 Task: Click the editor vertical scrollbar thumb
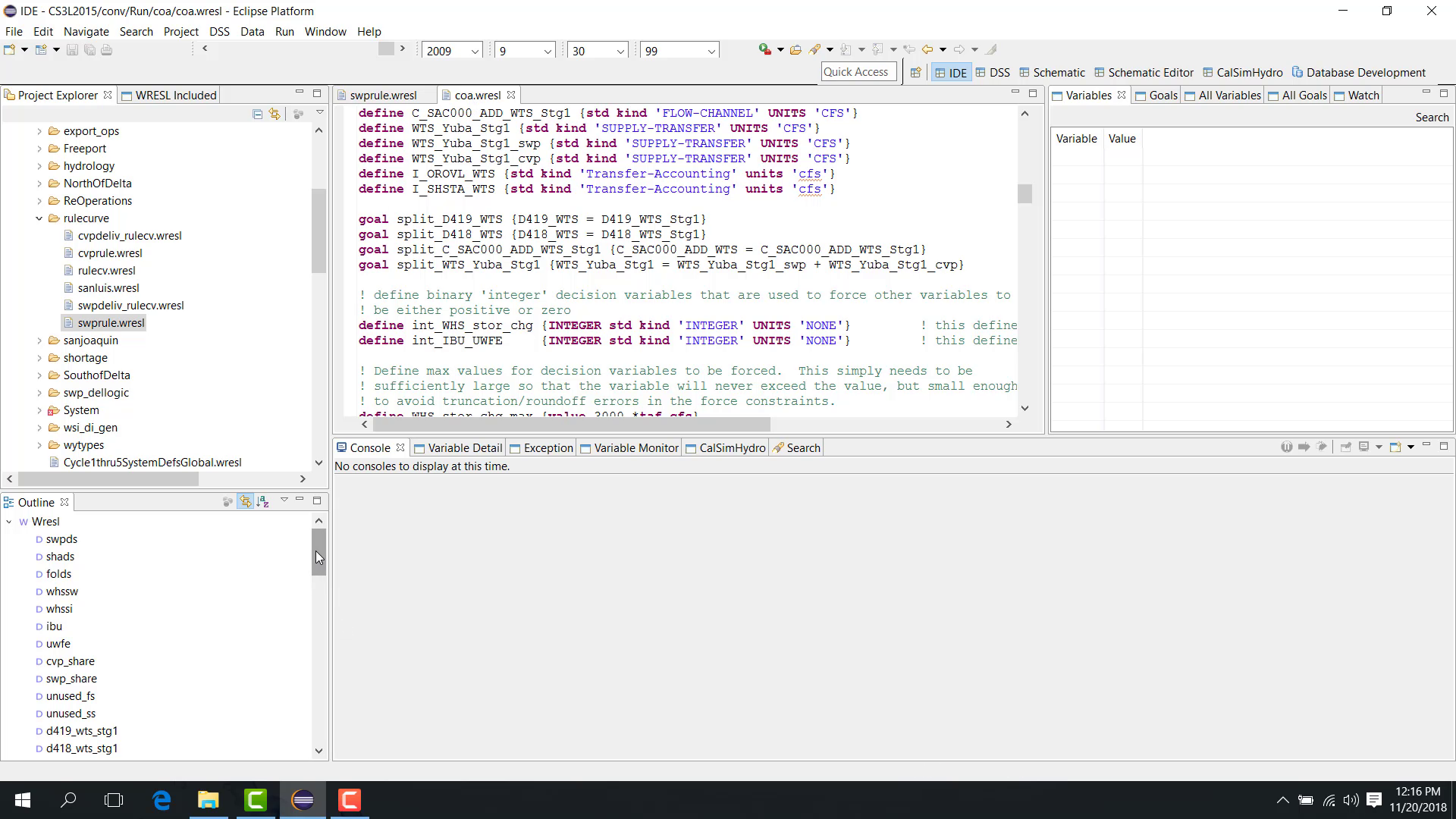point(1025,194)
